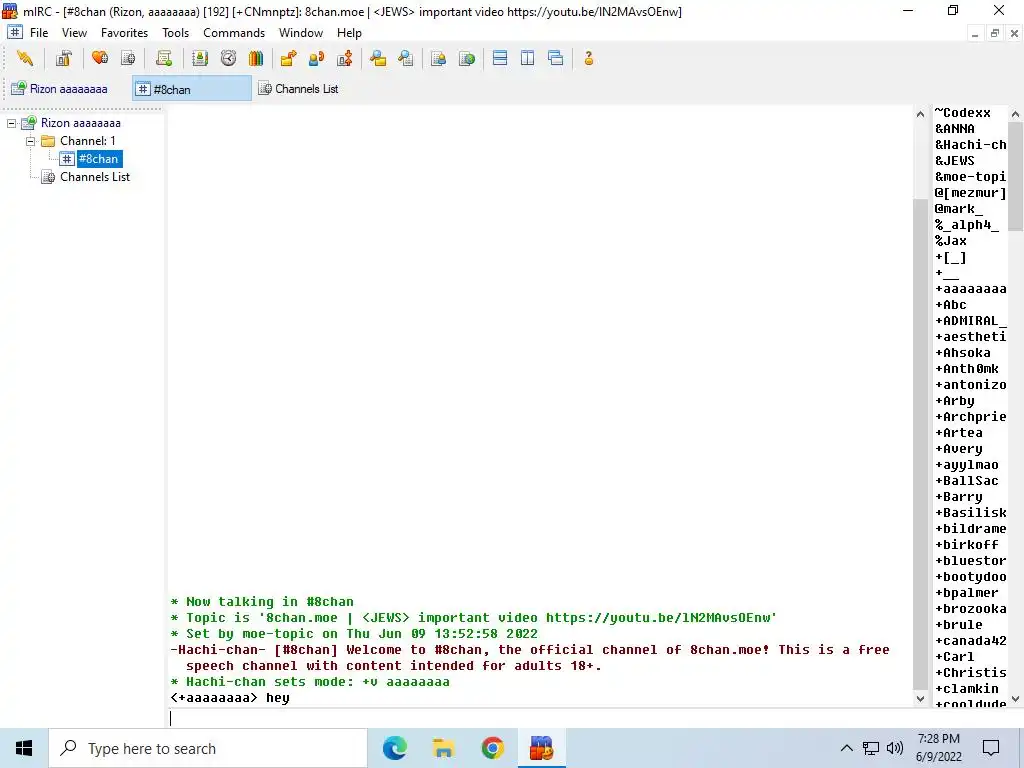
Task: Open the Log Files icon
Action: tap(406, 58)
